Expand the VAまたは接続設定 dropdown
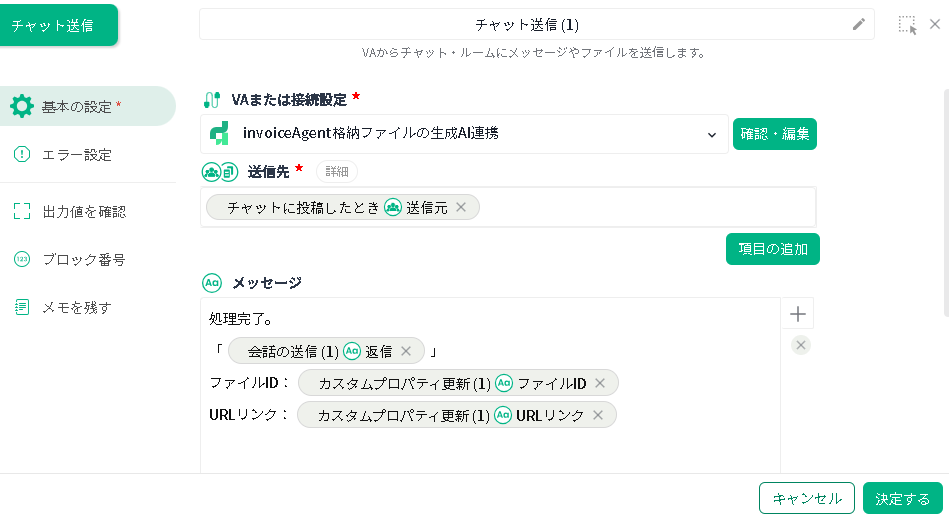949x520 pixels. [712, 134]
